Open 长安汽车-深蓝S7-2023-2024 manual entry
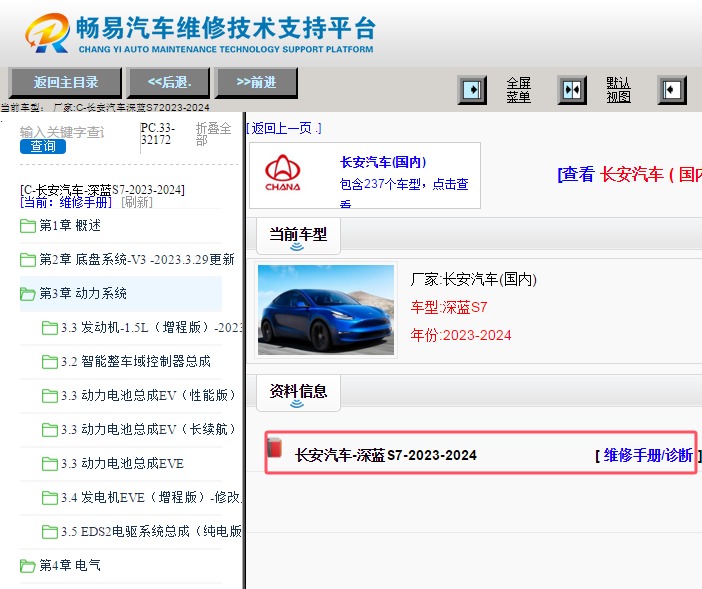 pos(385,455)
